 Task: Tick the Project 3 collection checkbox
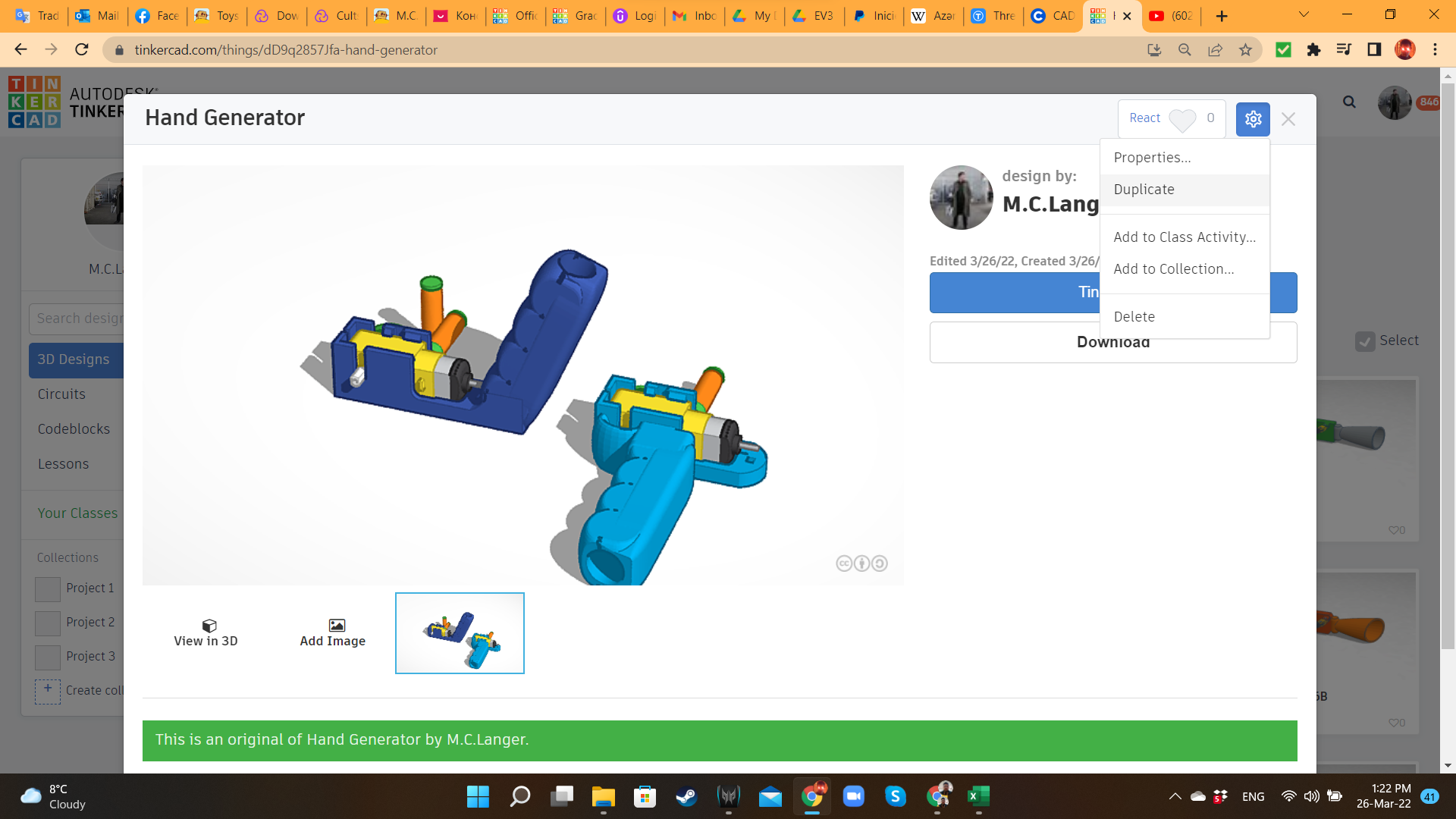pos(48,657)
